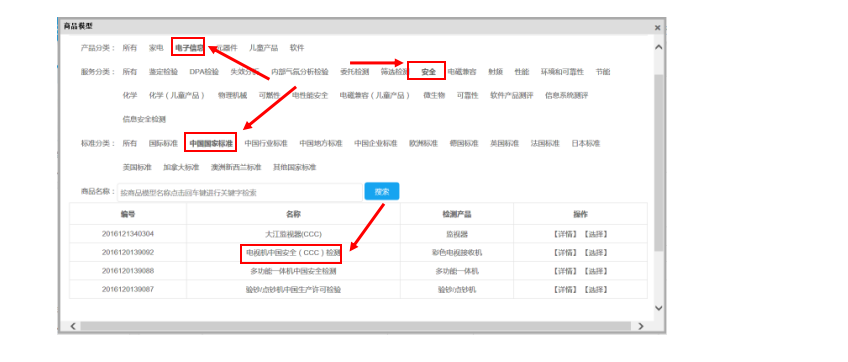This screenshot has width=848, height=362.
Task: Click the 彩色电视接收机 product cell
Action: click(x=457, y=253)
